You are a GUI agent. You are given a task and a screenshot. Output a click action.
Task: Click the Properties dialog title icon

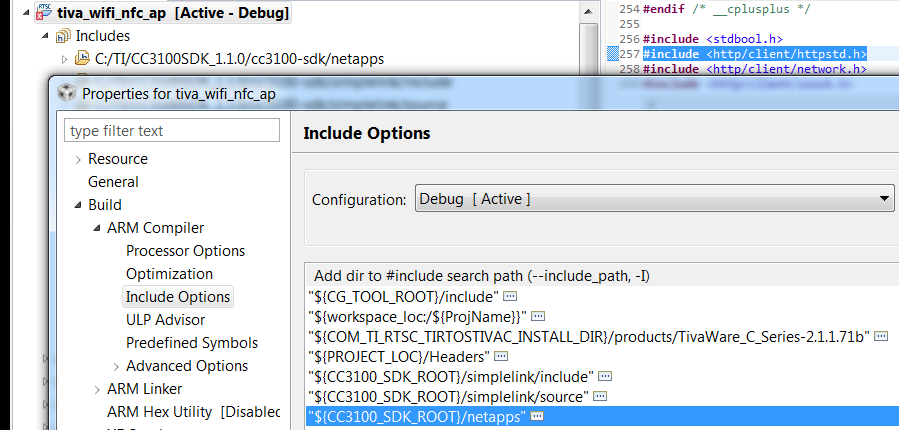tap(66, 93)
